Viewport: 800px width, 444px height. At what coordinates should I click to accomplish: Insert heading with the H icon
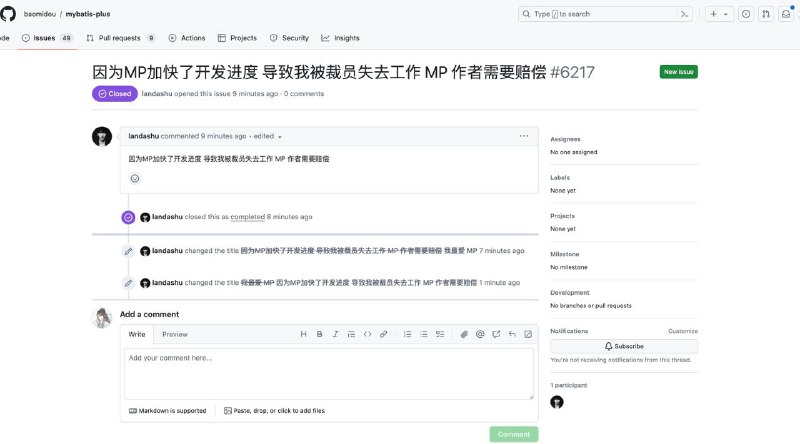pos(303,334)
